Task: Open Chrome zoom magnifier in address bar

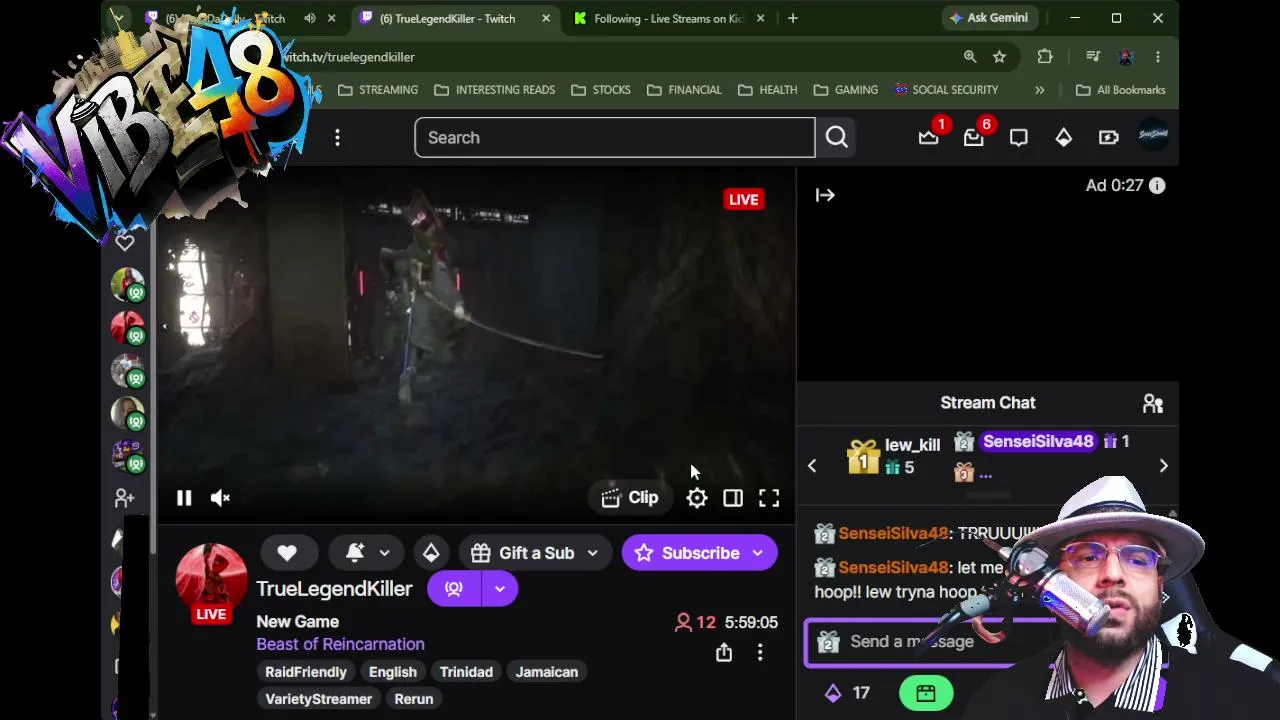Action: [x=970, y=57]
